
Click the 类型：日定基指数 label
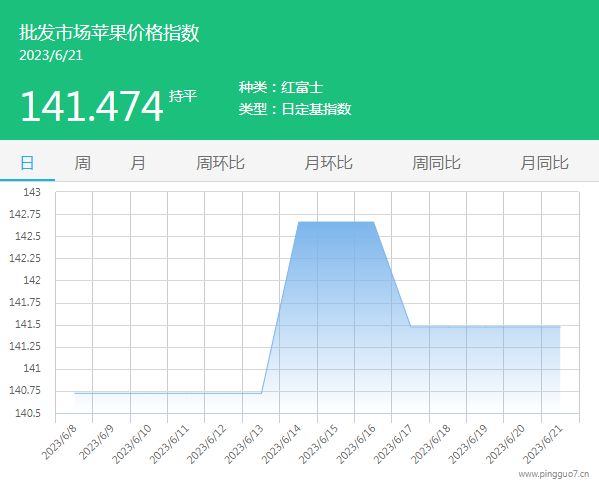point(295,109)
